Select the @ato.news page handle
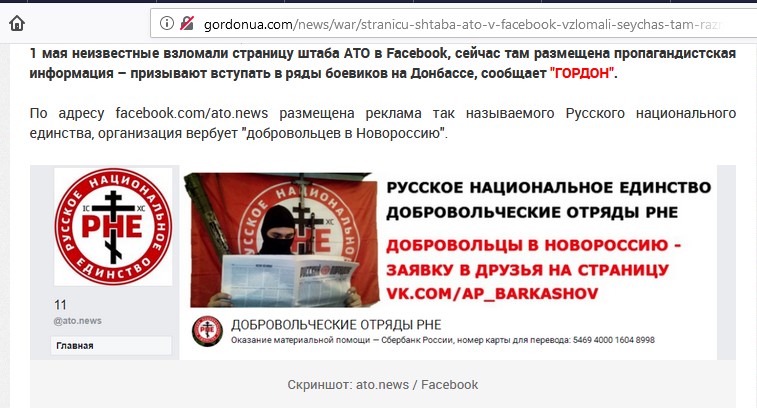The width and height of the screenshot is (757, 408). (78, 321)
